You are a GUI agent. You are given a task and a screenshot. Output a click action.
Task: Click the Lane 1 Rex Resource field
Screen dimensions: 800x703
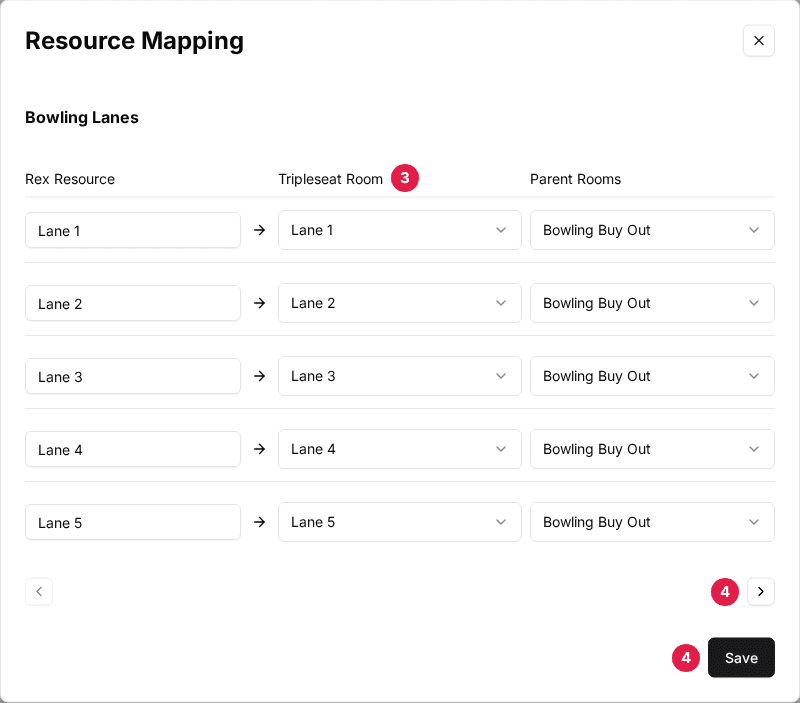pos(133,231)
